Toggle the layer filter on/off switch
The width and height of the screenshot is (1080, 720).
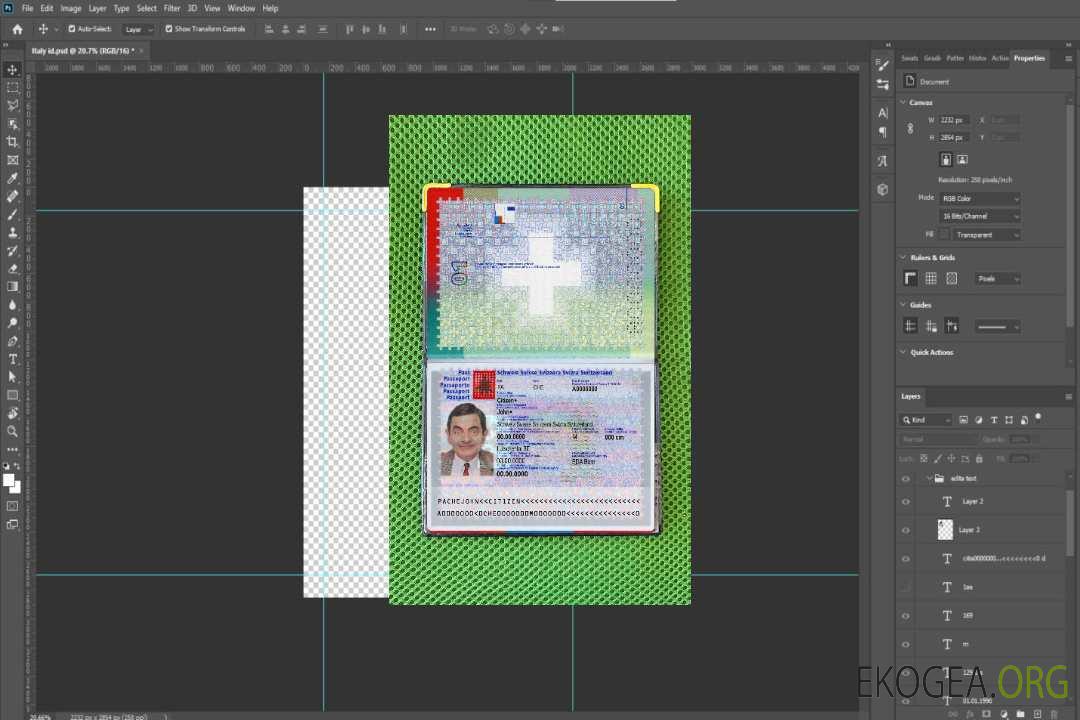click(1038, 418)
